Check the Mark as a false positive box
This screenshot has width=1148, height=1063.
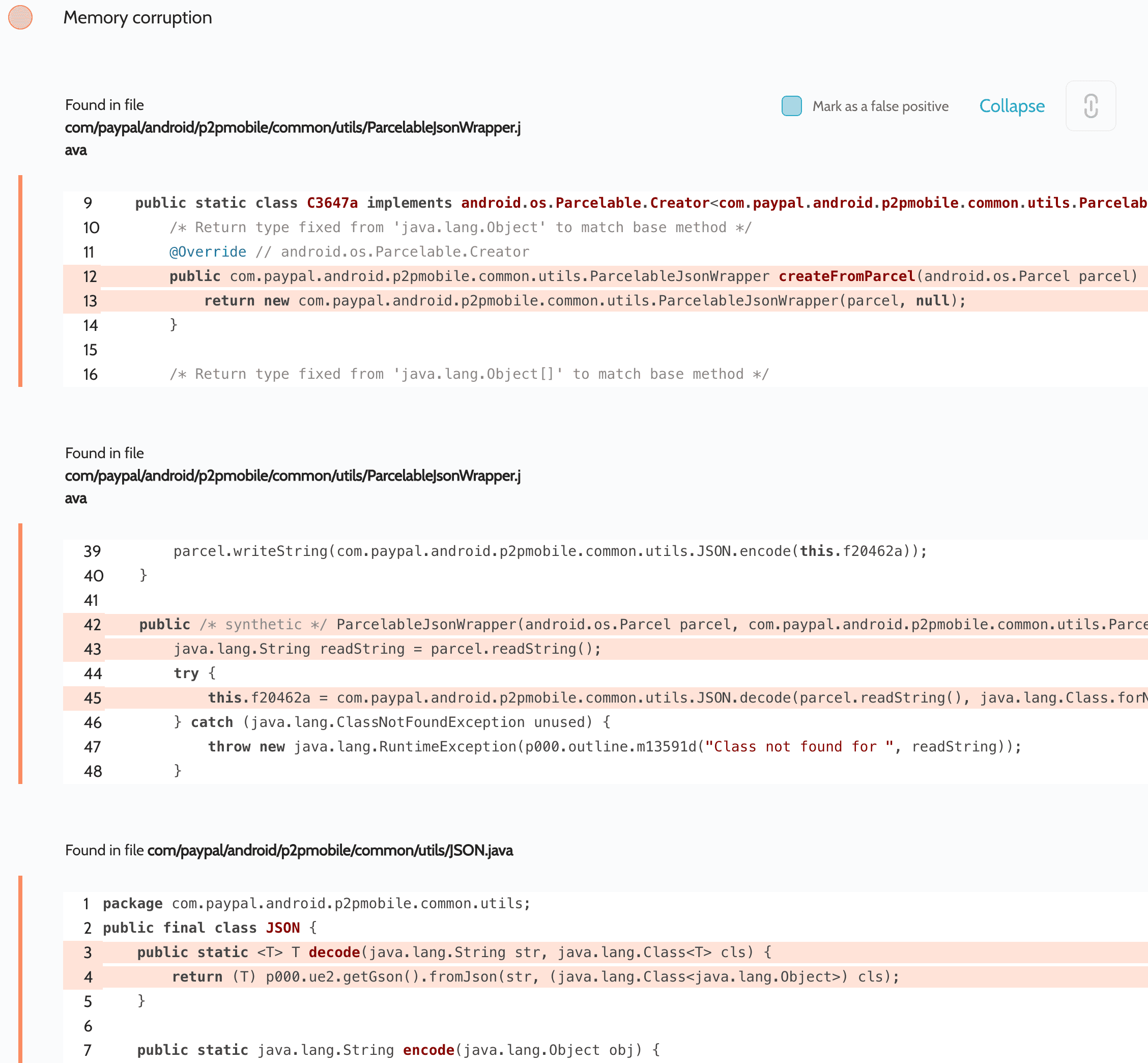point(791,106)
